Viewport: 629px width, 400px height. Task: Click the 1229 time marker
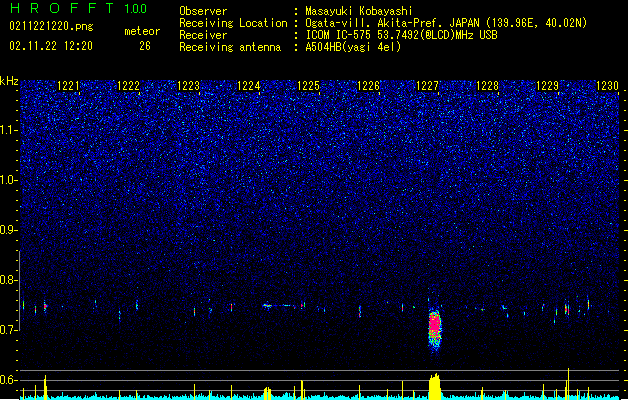[x=548, y=86]
